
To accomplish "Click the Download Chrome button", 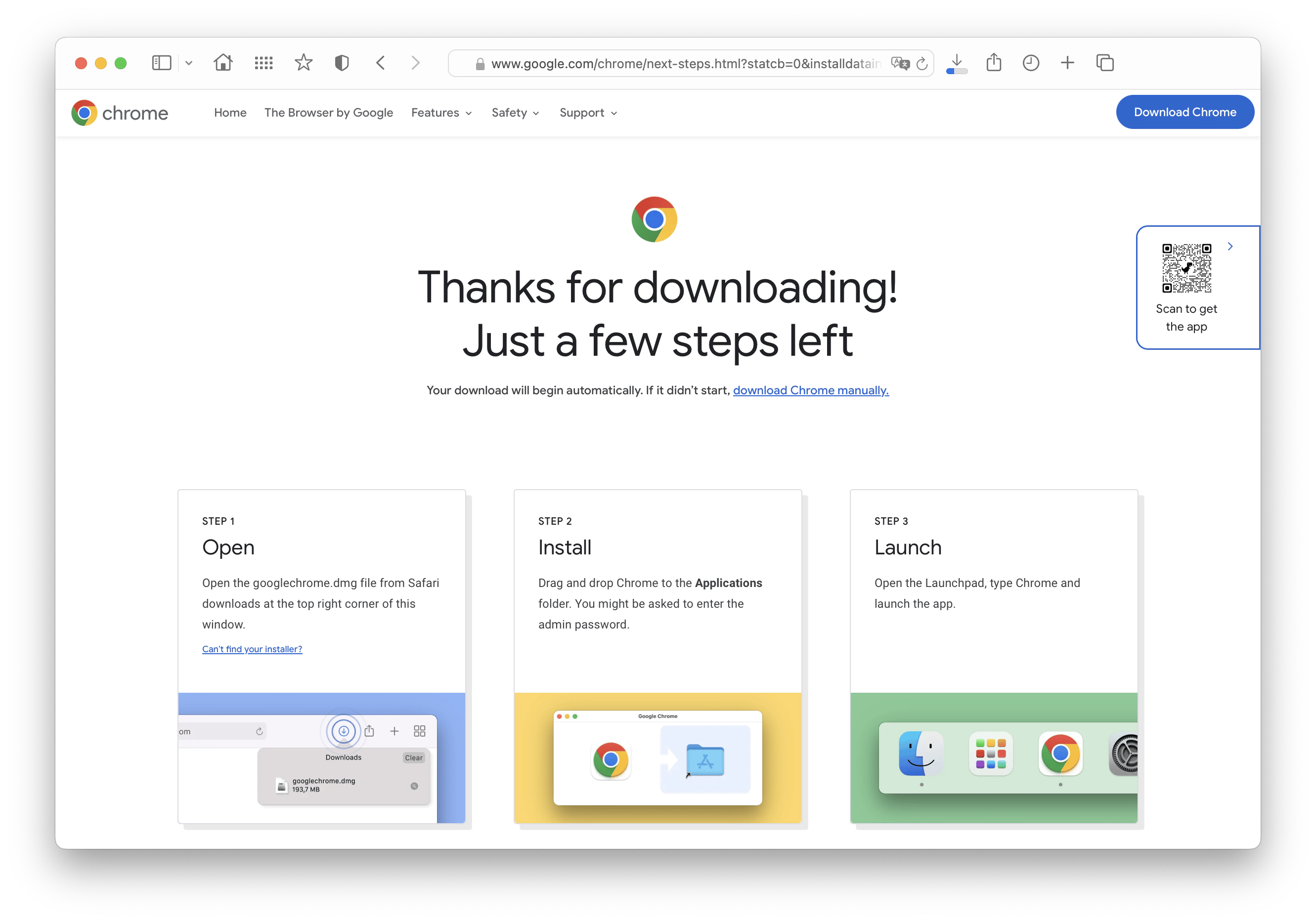I will coord(1186,112).
